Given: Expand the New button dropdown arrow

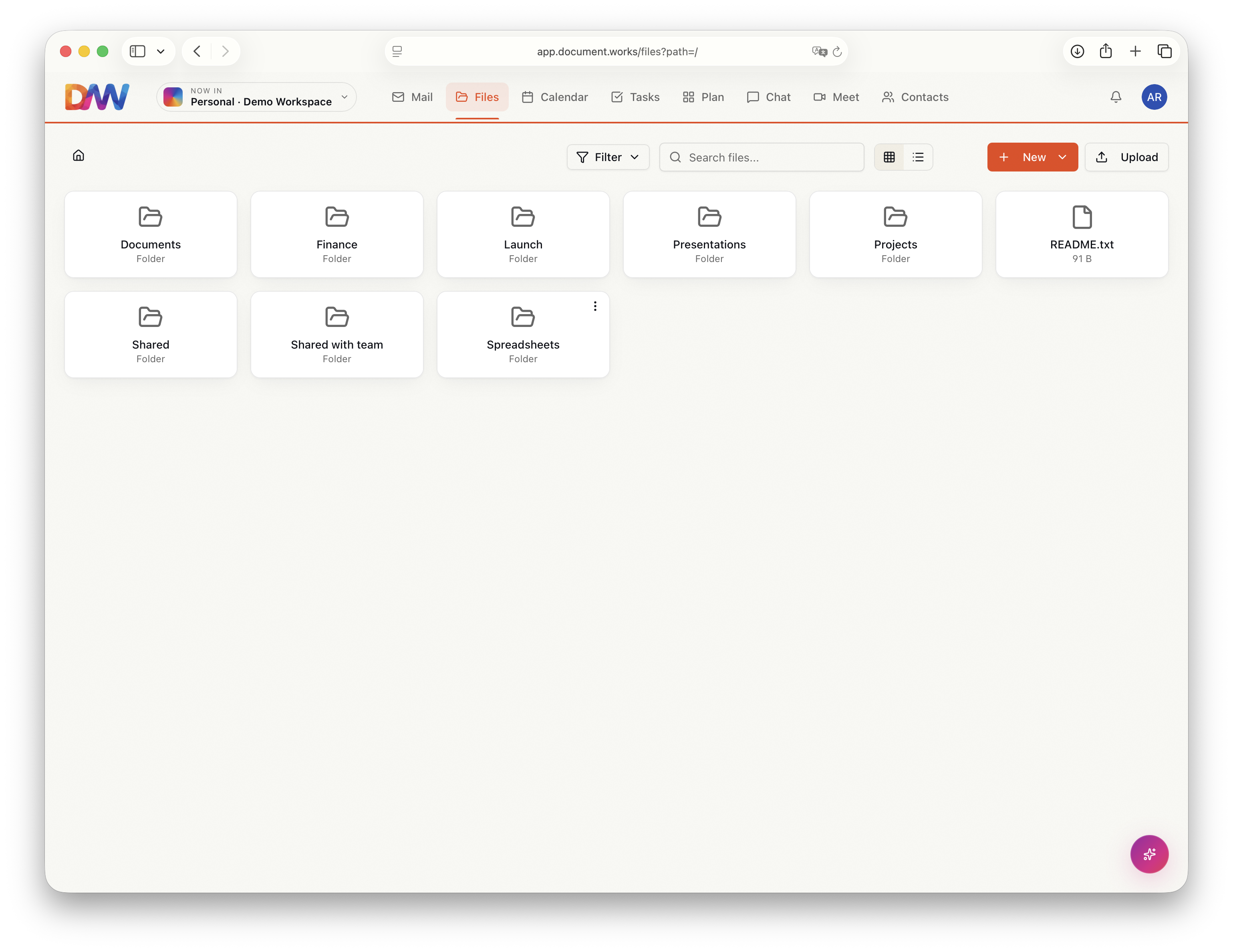Looking at the screenshot, I should [1062, 157].
